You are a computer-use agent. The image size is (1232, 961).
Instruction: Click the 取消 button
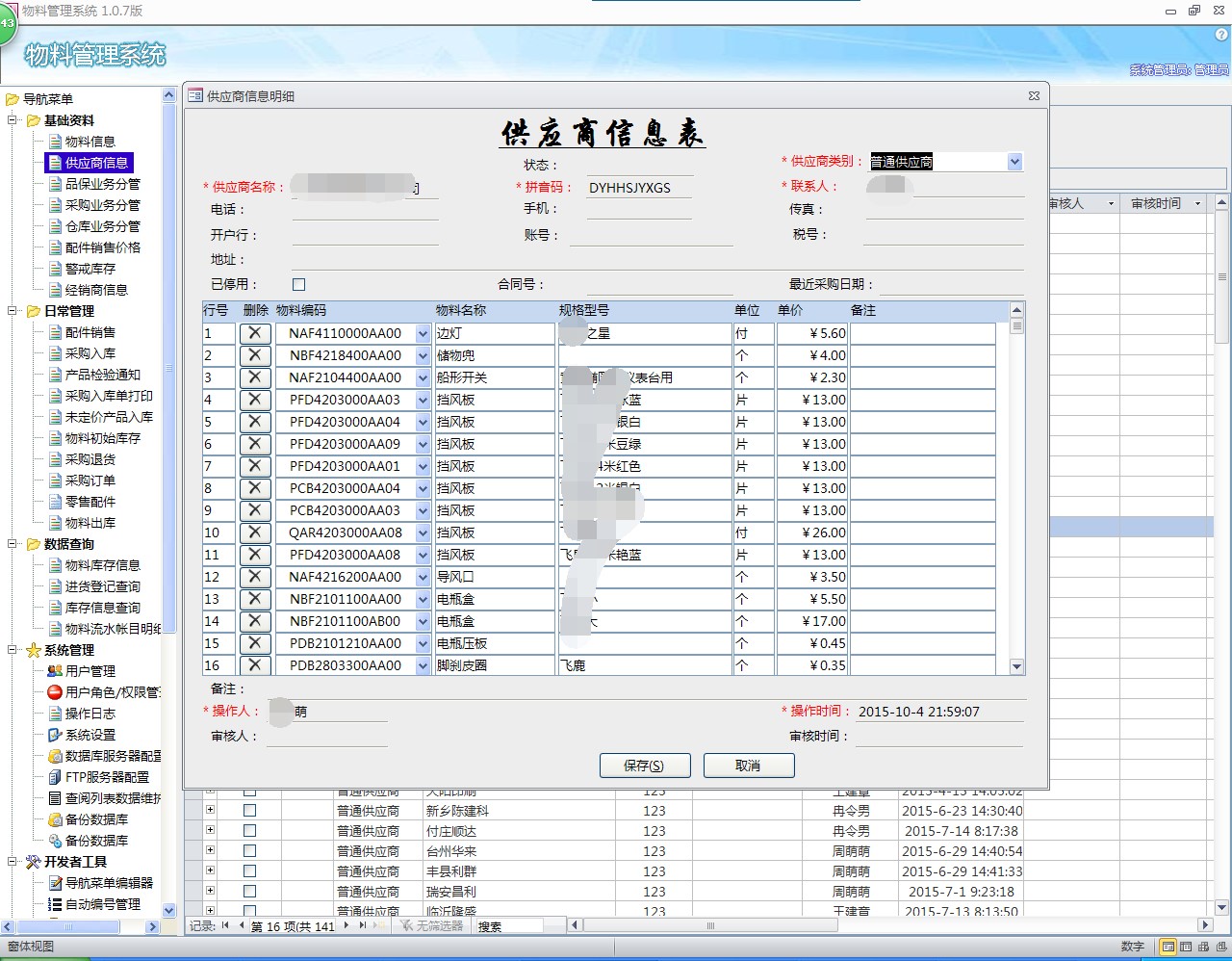point(749,766)
